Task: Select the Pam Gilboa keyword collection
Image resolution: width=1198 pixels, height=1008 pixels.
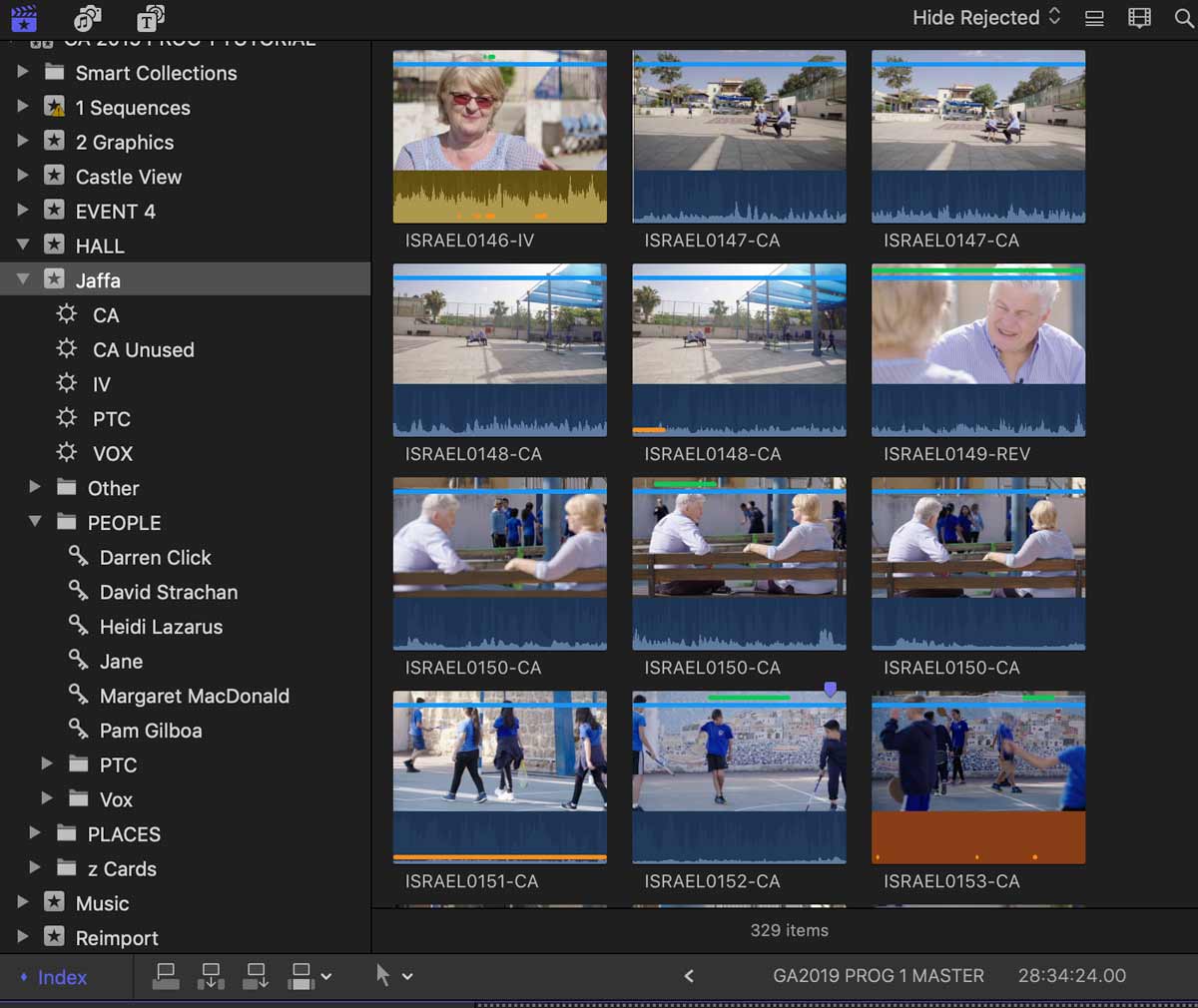Action: [151, 731]
